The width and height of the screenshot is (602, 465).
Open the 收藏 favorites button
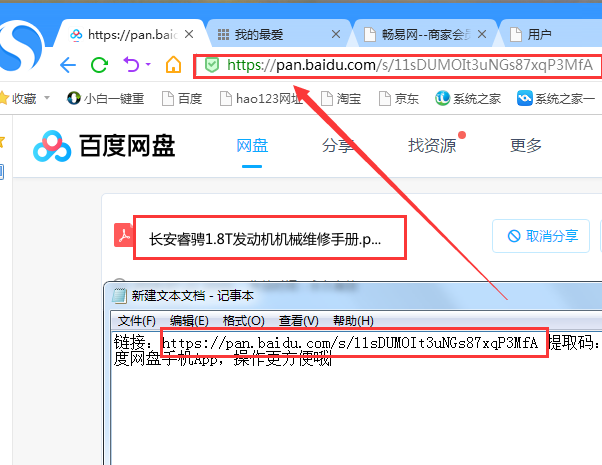[18, 99]
